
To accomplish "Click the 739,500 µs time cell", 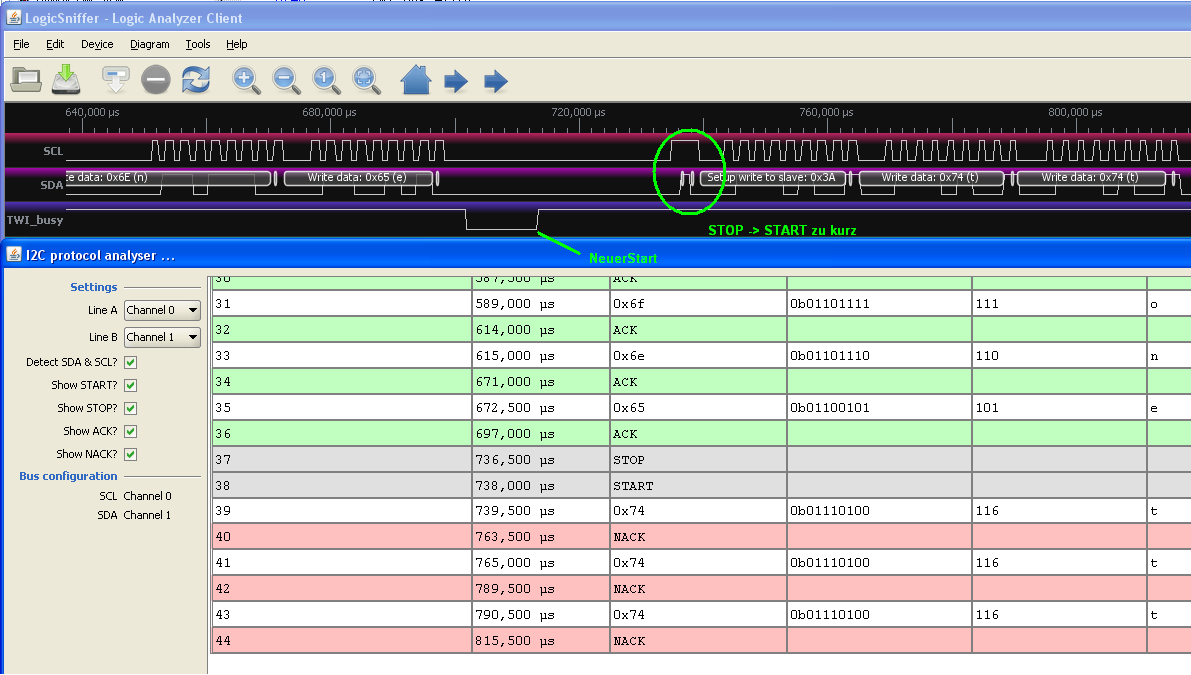I will click(x=540, y=511).
